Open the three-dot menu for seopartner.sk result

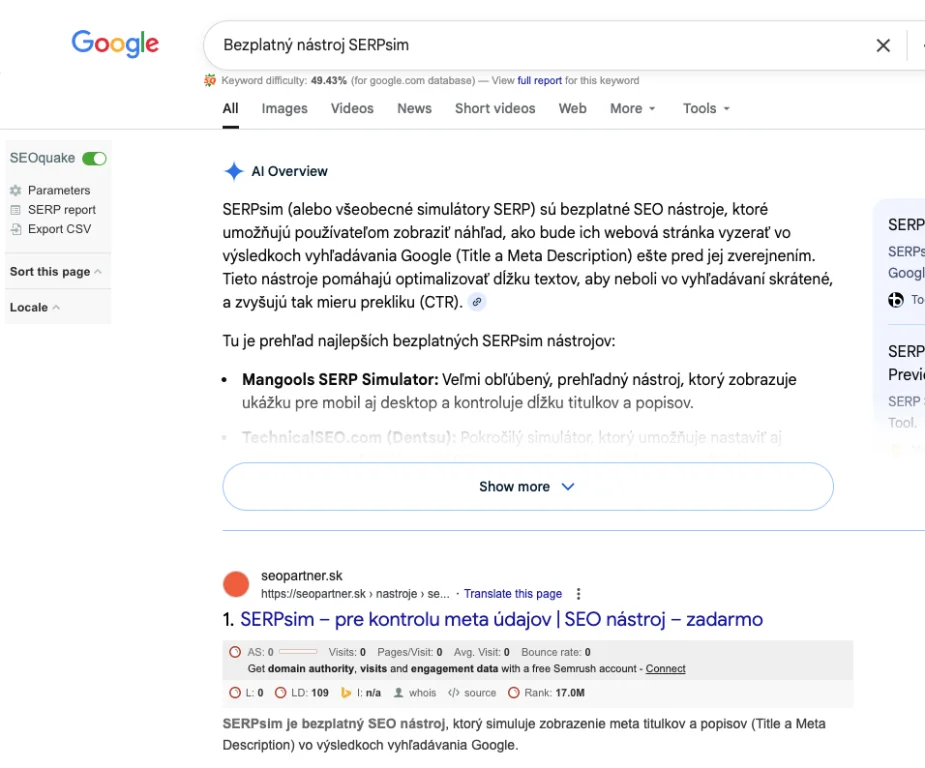pos(578,594)
